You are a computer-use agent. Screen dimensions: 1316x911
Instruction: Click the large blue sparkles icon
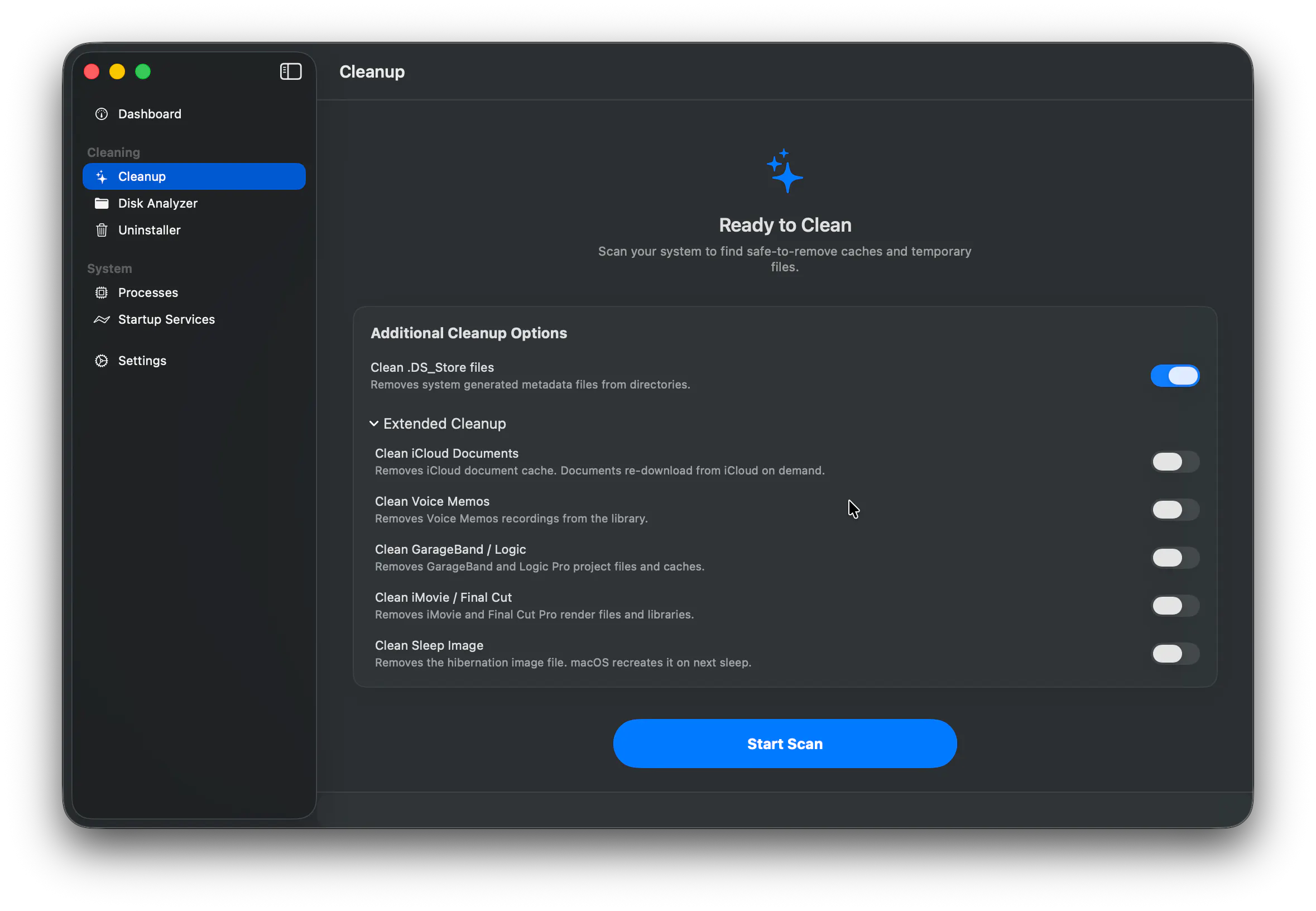coord(785,171)
